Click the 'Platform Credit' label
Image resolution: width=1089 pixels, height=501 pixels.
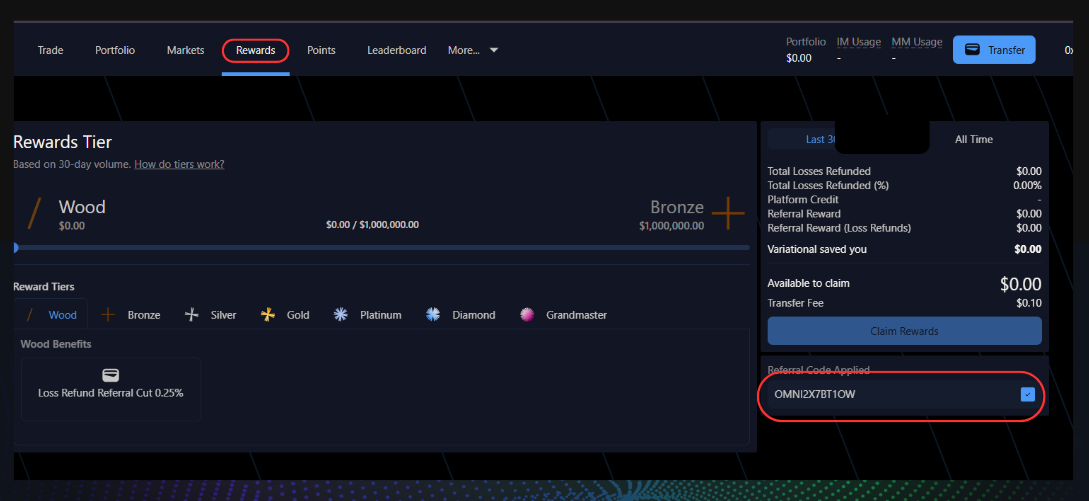point(803,199)
